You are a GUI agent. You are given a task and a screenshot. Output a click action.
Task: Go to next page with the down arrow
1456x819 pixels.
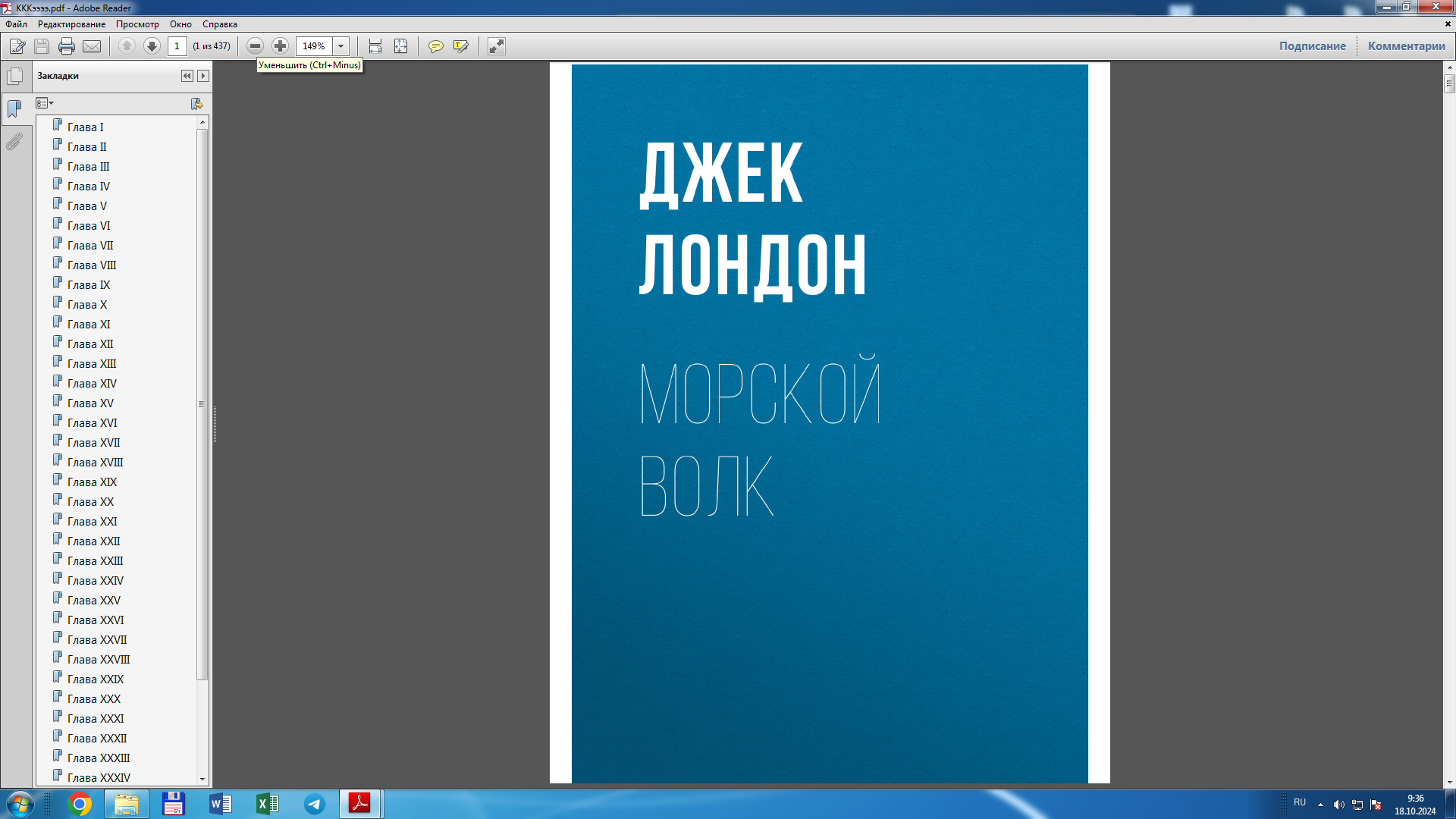pyautogui.click(x=152, y=46)
